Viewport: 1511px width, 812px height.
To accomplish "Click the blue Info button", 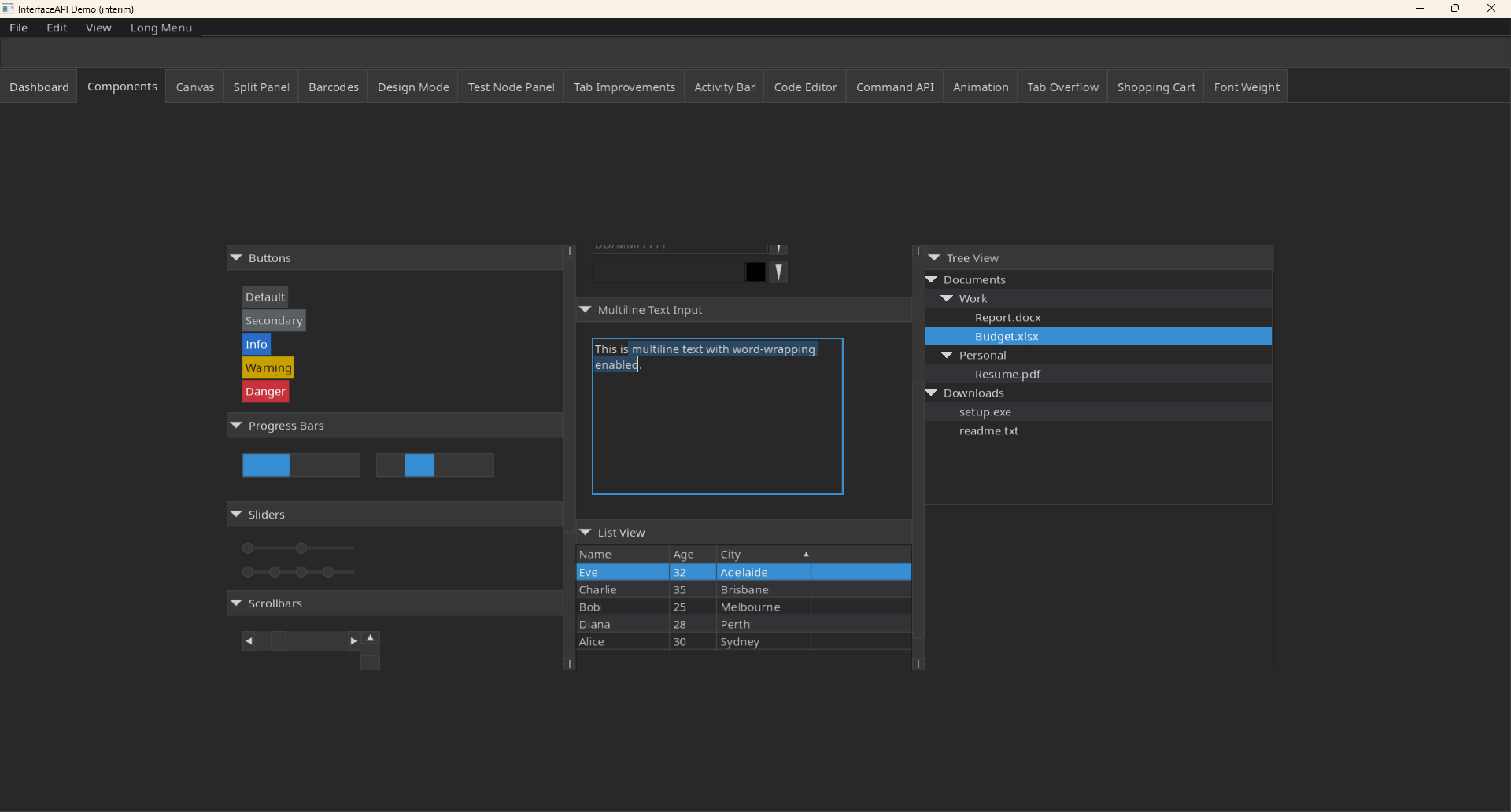I will pyautogui.click(x=257, y=345).
